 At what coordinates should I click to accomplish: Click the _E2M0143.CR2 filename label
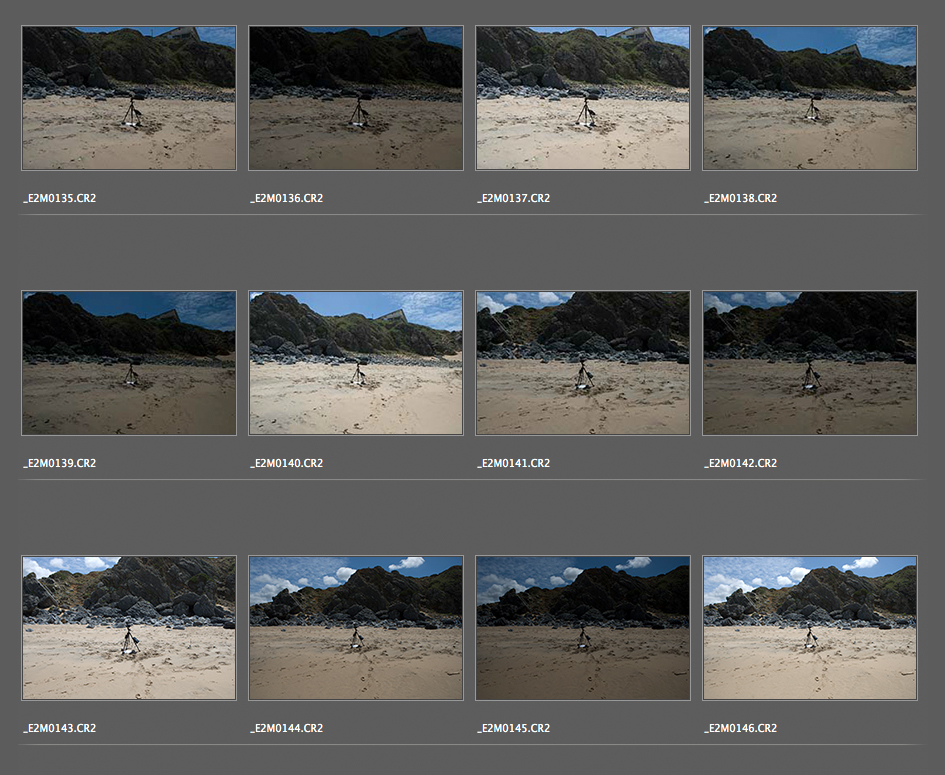coord(60,728)
